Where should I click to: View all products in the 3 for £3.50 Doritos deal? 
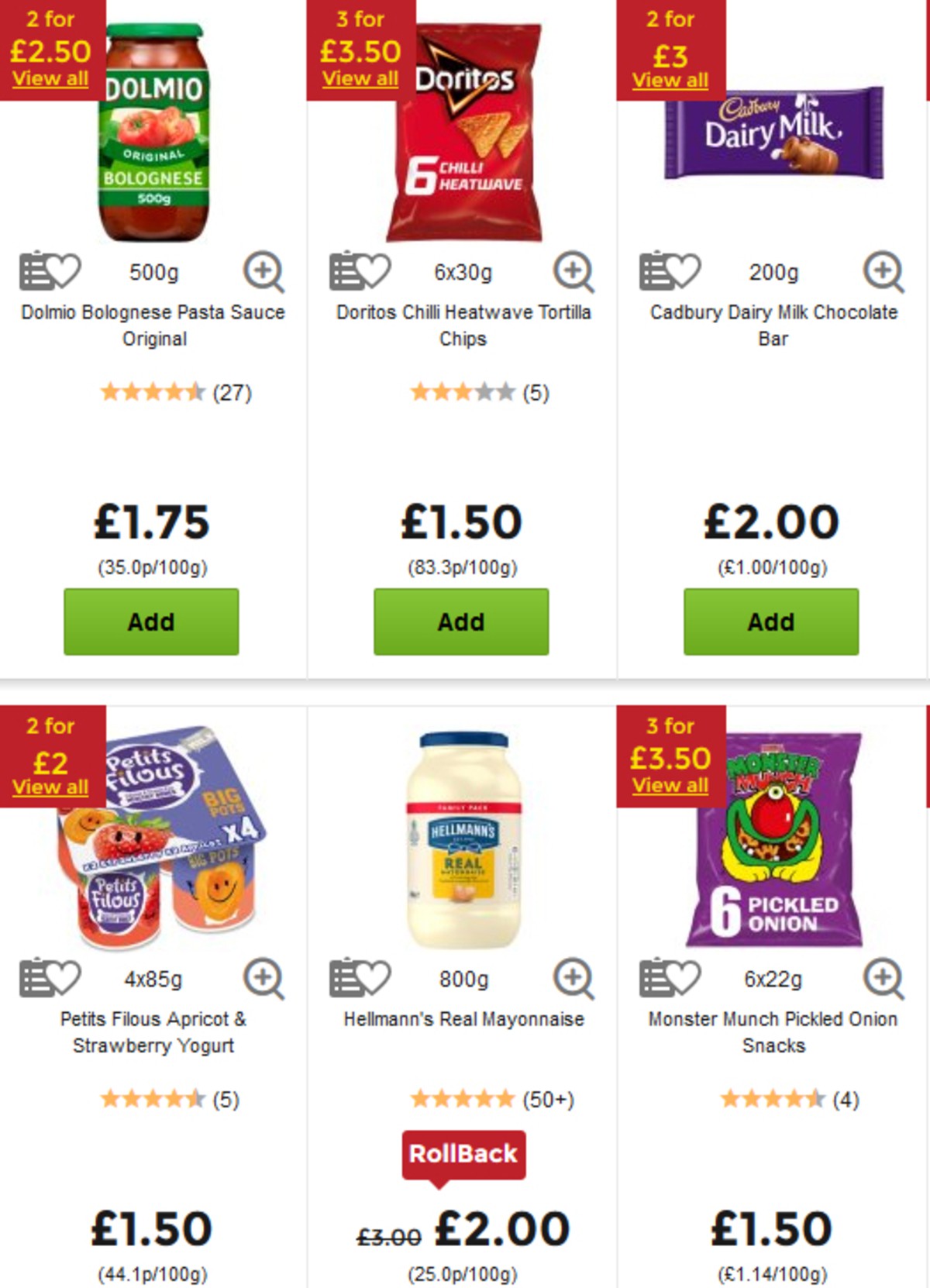click(360, 77)
